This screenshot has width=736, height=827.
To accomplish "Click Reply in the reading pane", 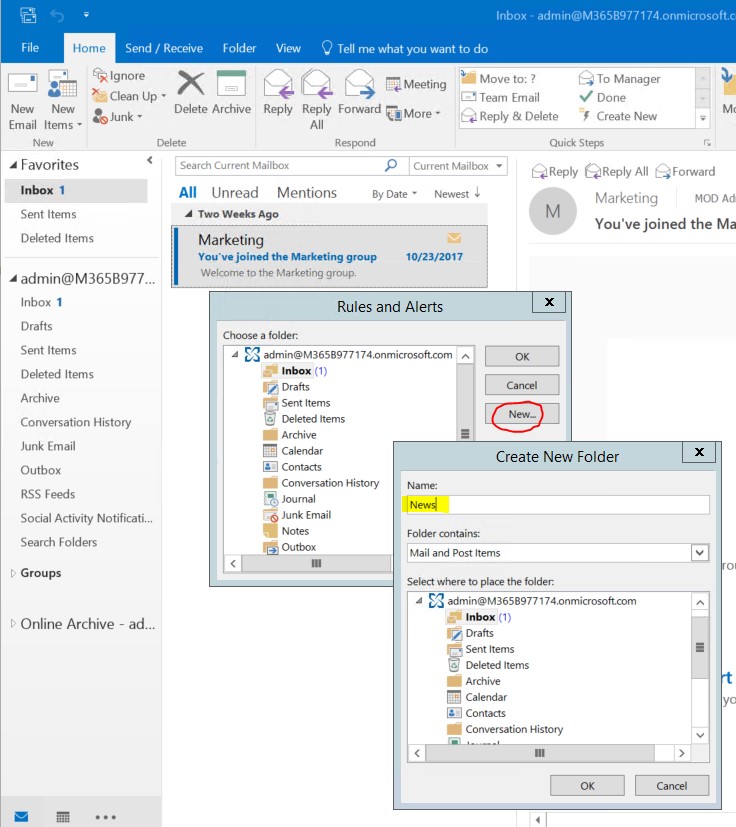I will (555, 172).
